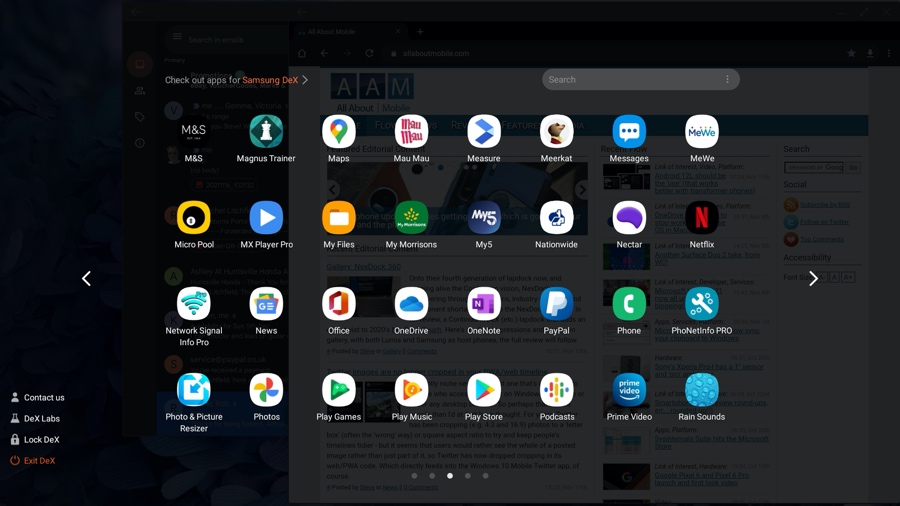Image resolution: width=900 pixels, height=506 pixels.
Task: Open Microsoft Office app
Action: (339, 304)
